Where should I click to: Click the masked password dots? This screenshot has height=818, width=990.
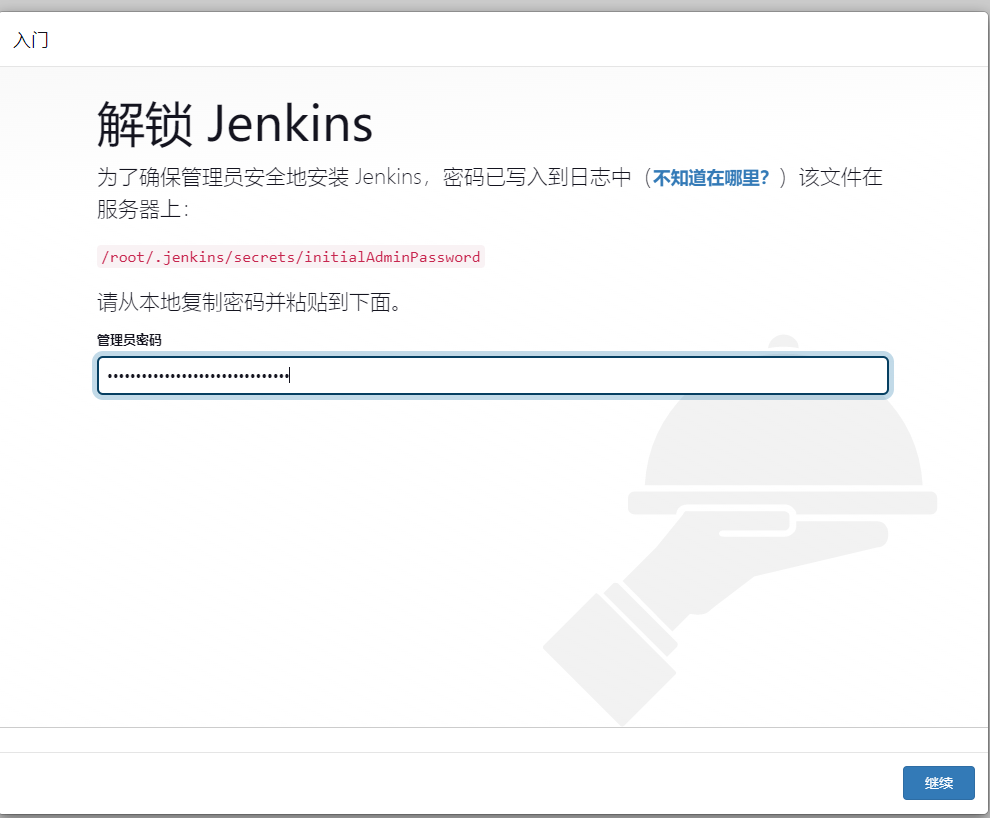(x=197, y=376)
